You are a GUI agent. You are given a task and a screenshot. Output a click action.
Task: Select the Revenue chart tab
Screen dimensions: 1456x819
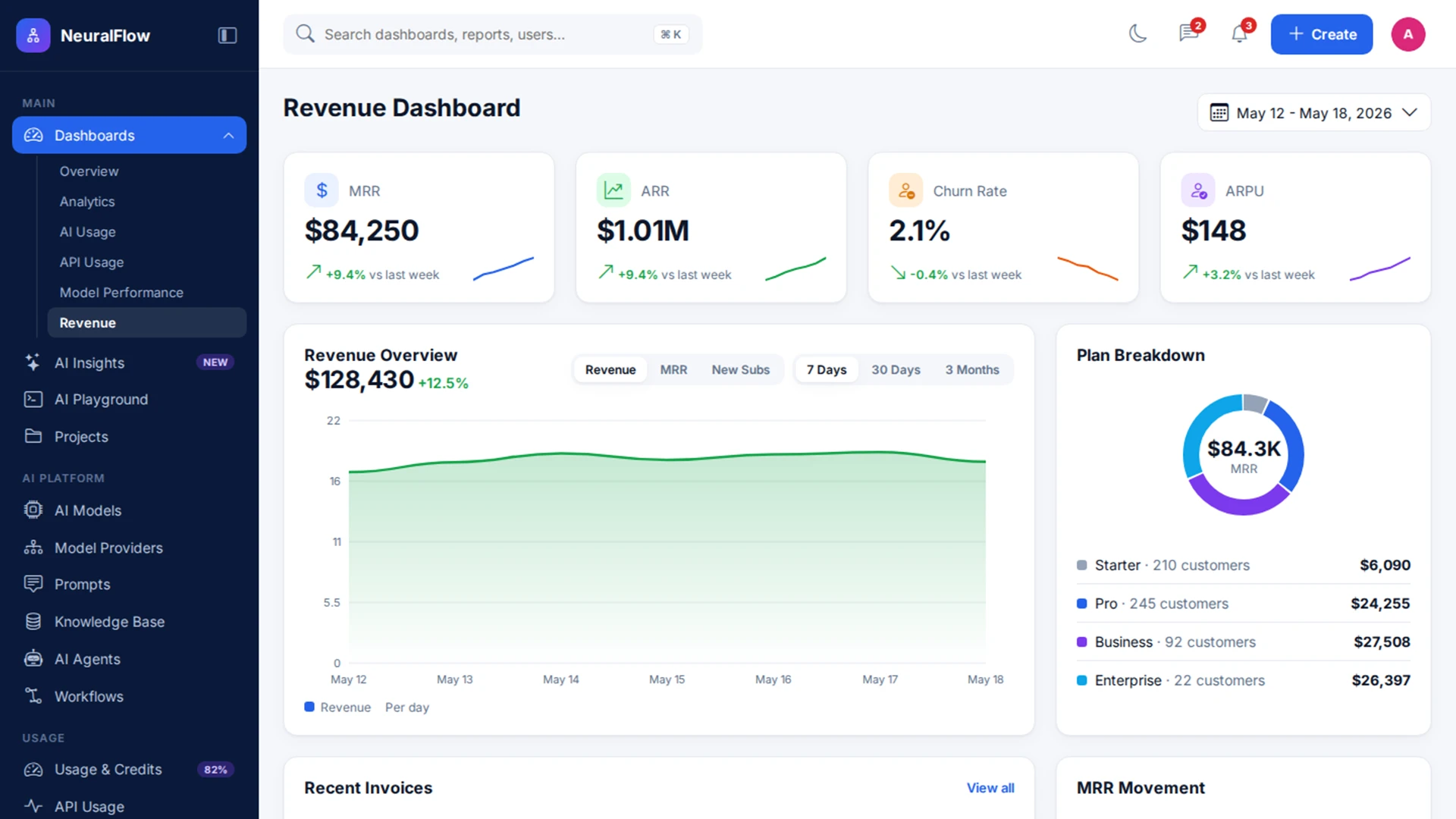point(610,369)
